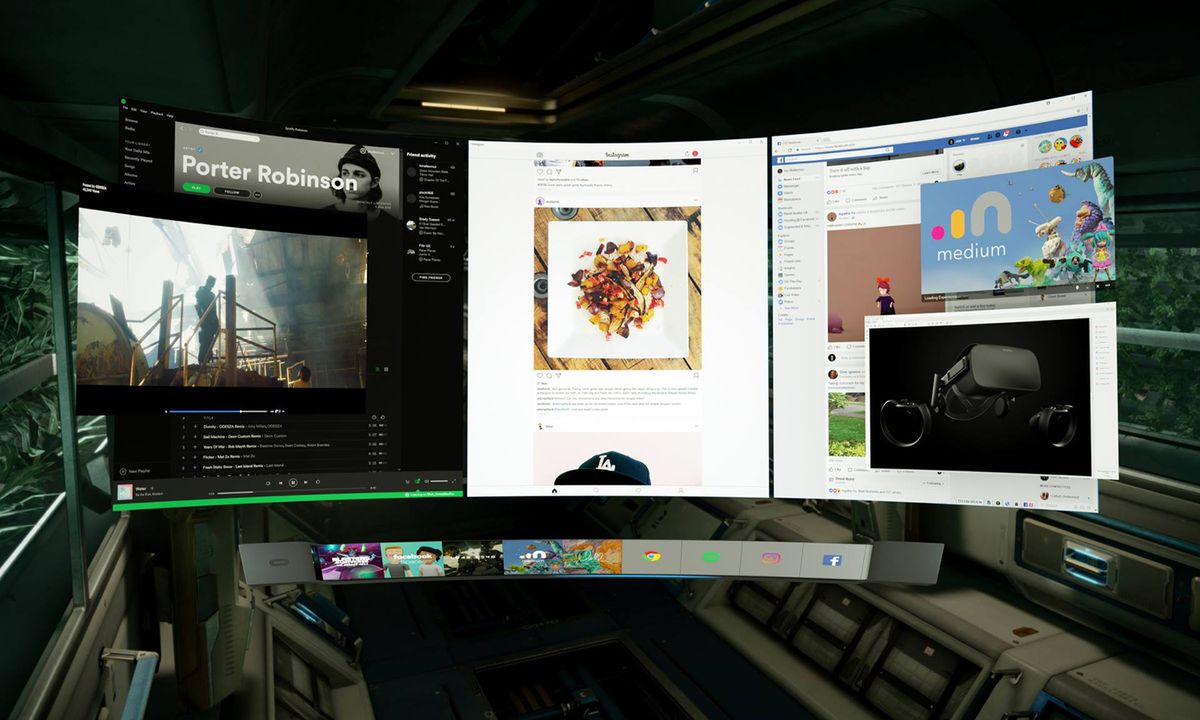The height and width of the screenshot is (720, 1200).
Task: Toggle shuffle in Spotify's playback bar
Action: pos(267,482)
